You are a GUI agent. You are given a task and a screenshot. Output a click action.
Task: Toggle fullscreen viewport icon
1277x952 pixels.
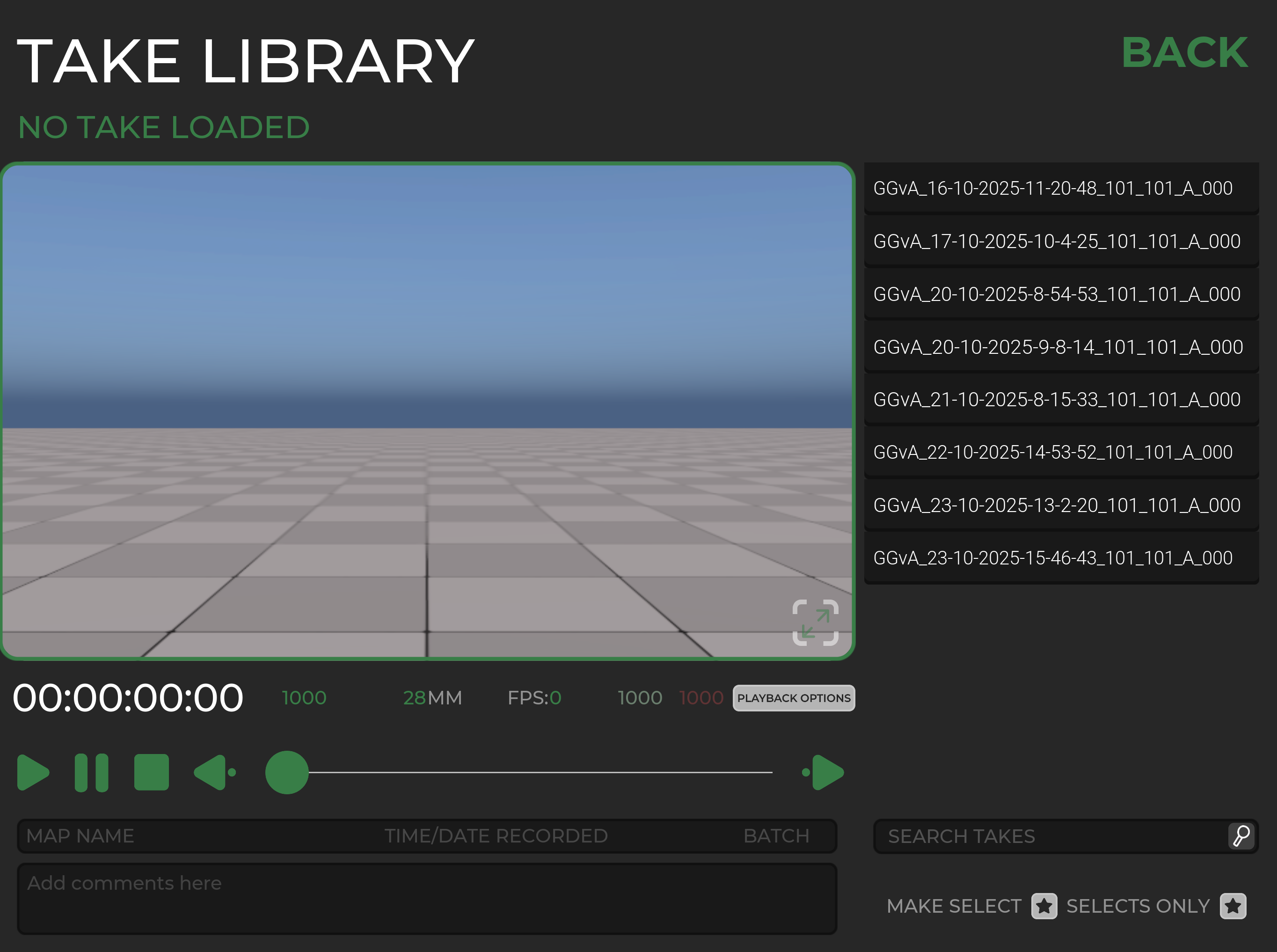[815, 622]
